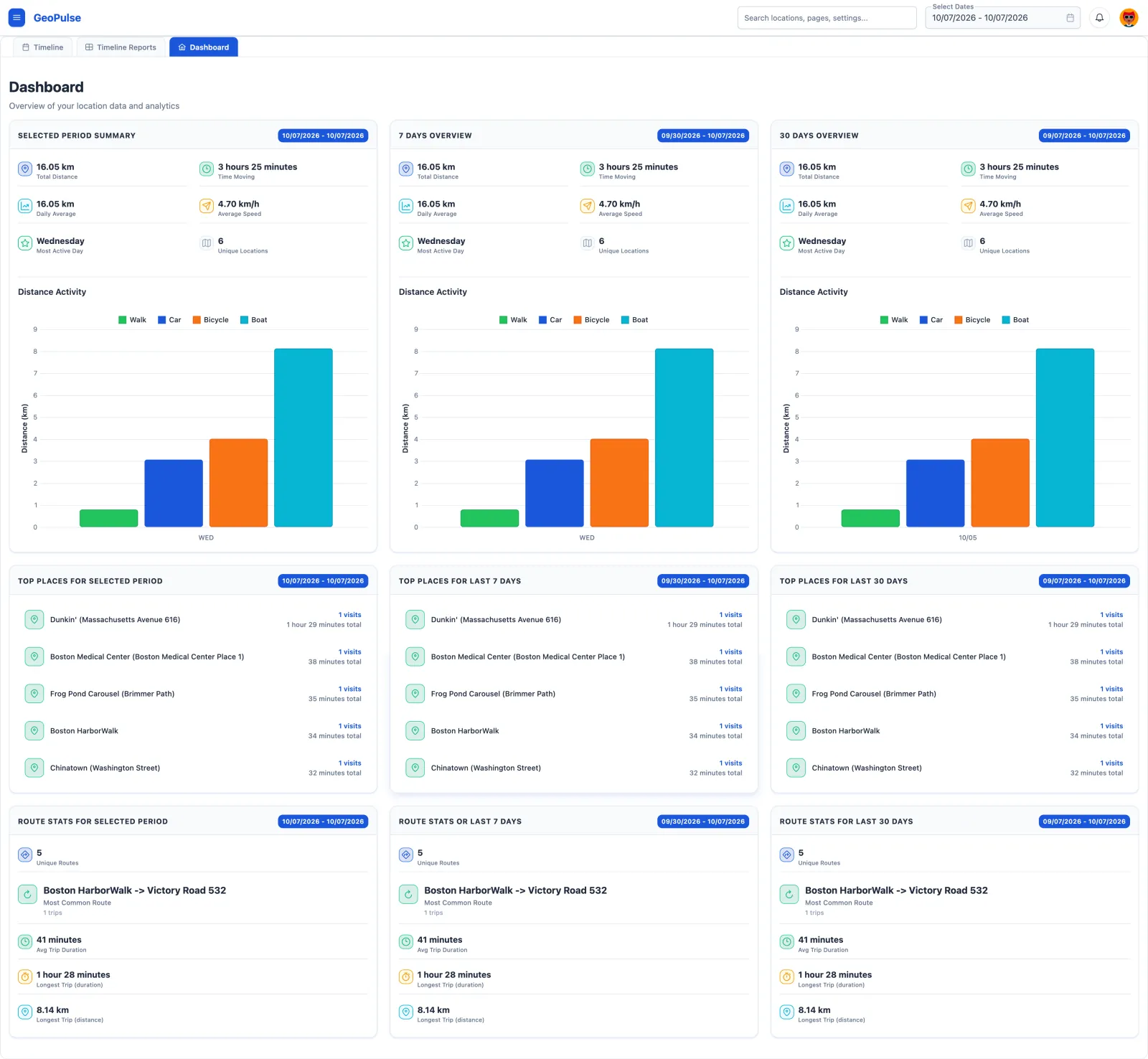Image resolution: width=1148 pixels, height=1059 pixels.
Task: Click pin icon for Chinatown in Last 30 Days
Action: [x=796, y=768]
